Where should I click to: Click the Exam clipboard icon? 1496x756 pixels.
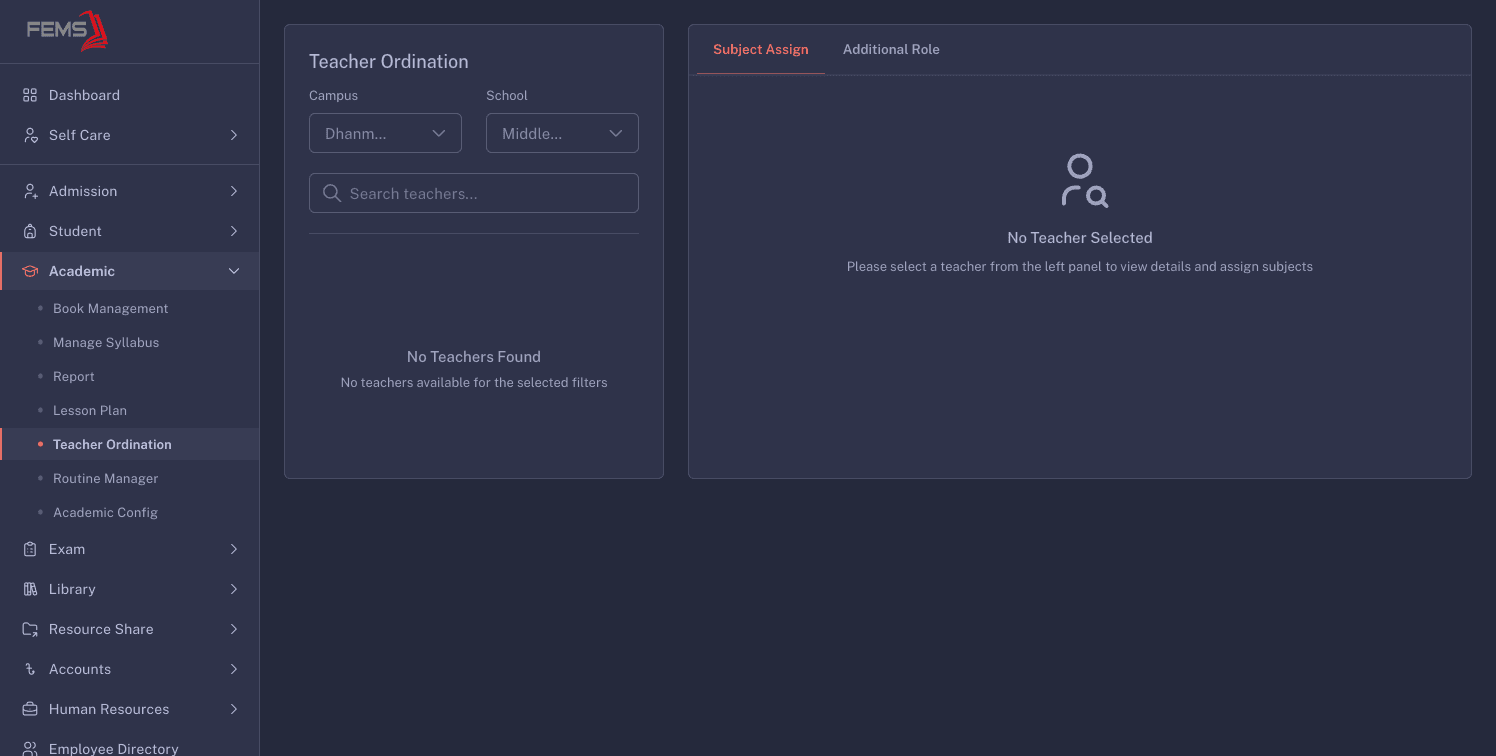(30, 549)
